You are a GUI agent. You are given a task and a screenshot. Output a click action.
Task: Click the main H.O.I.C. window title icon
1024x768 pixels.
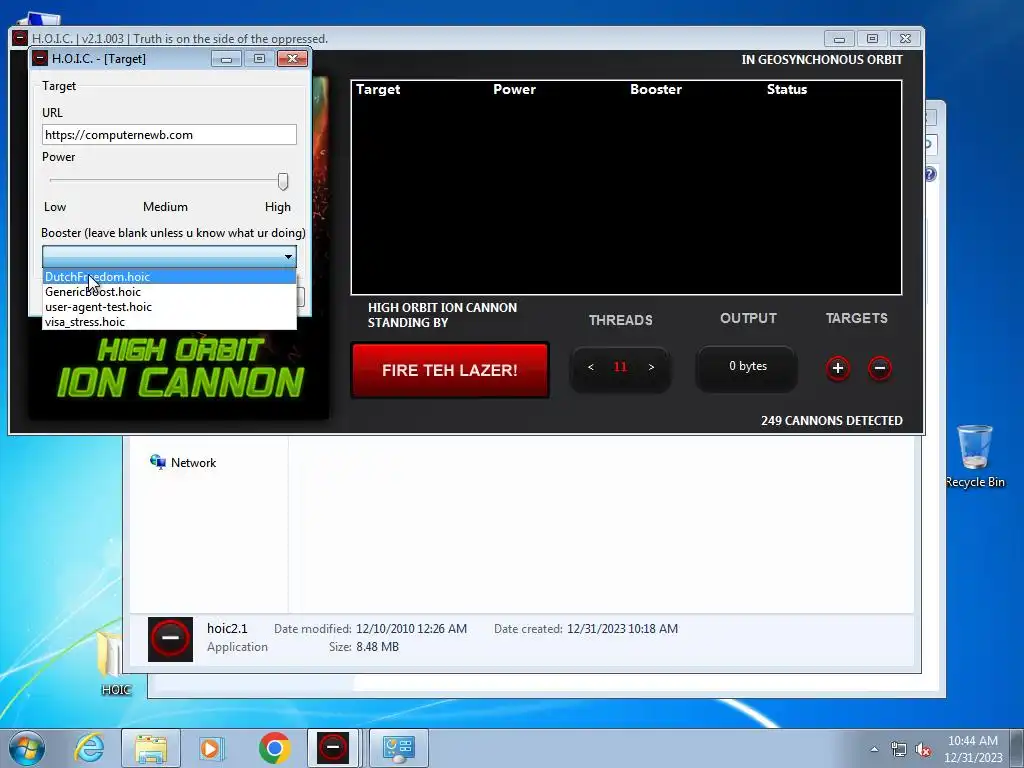click(20, 38)
